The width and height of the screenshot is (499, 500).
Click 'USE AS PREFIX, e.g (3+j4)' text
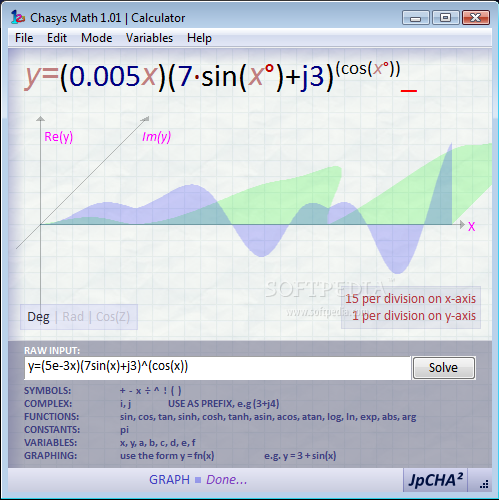[x=223, y=404]
